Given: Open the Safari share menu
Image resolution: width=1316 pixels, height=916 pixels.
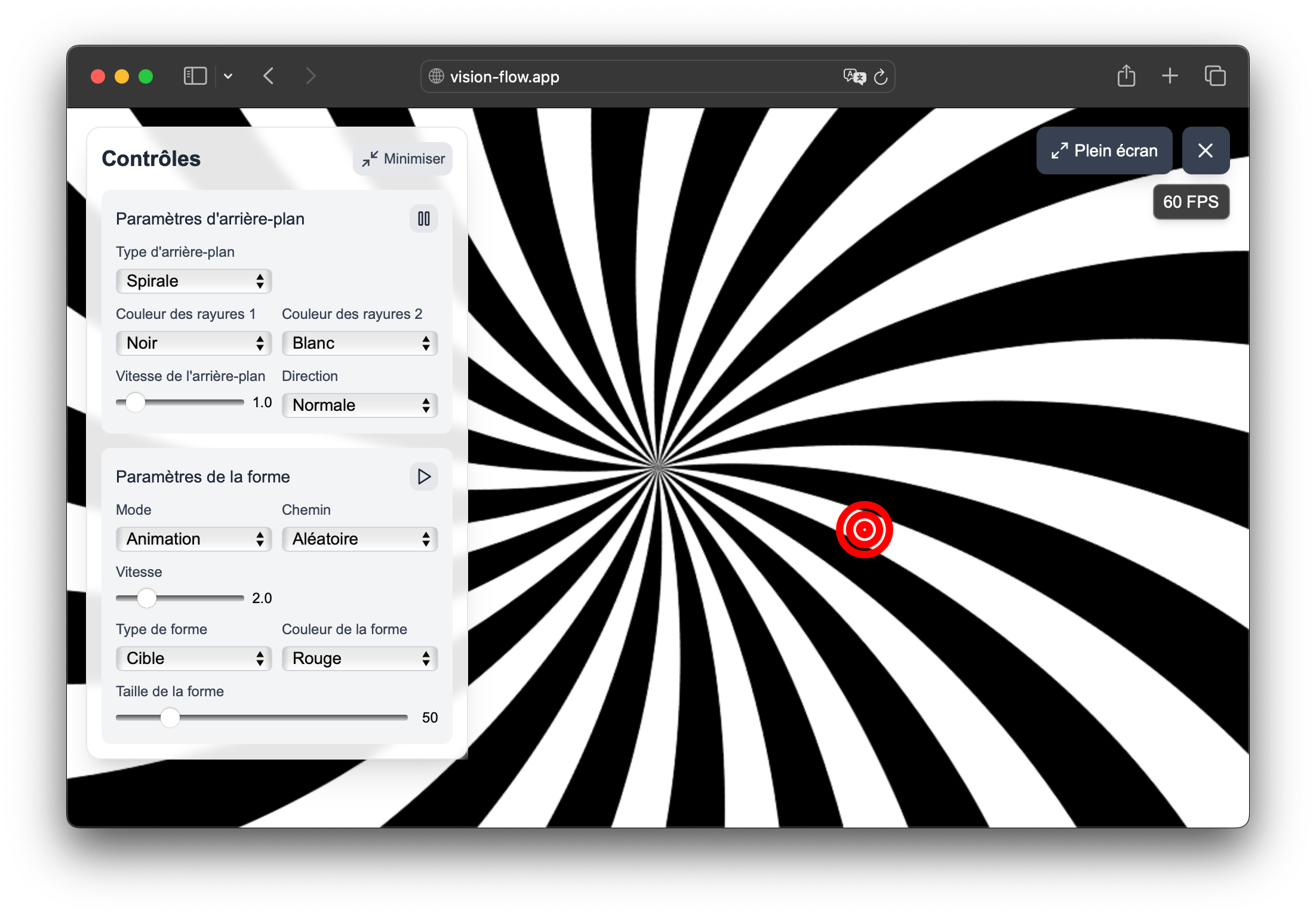Looking at the screenshot, I should point(1126,76).
